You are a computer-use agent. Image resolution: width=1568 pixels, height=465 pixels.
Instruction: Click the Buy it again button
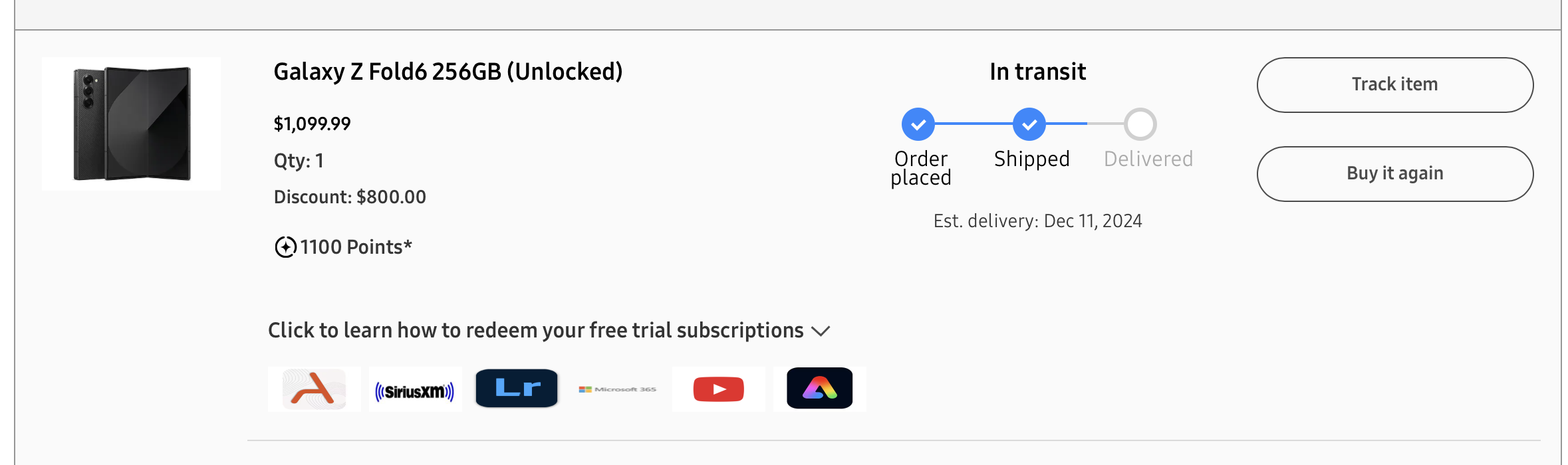point(1395,174)
